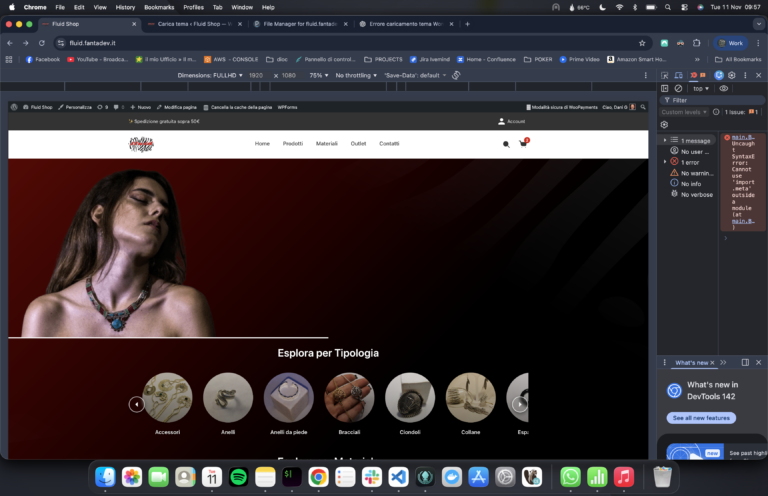Open the Bookmarks menu in menu bar
Image resolution: width=768 pixels, height=496 pixels.
point(159,7)
